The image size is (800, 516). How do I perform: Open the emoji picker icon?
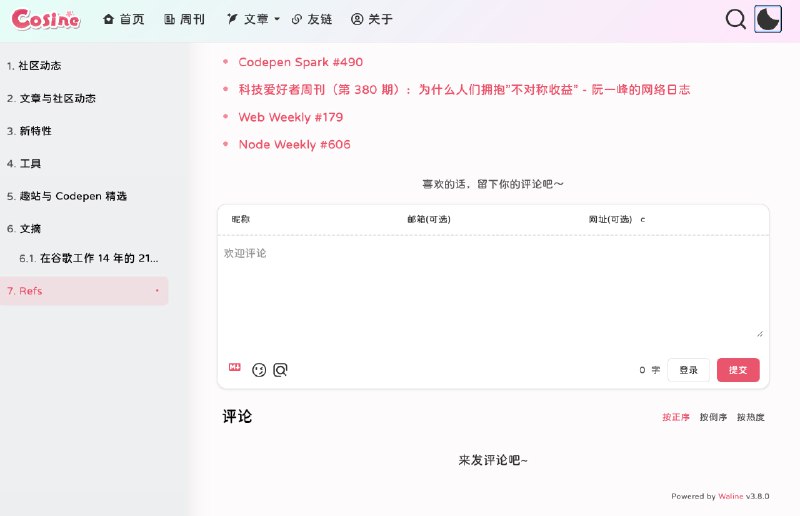coord(259,370)
